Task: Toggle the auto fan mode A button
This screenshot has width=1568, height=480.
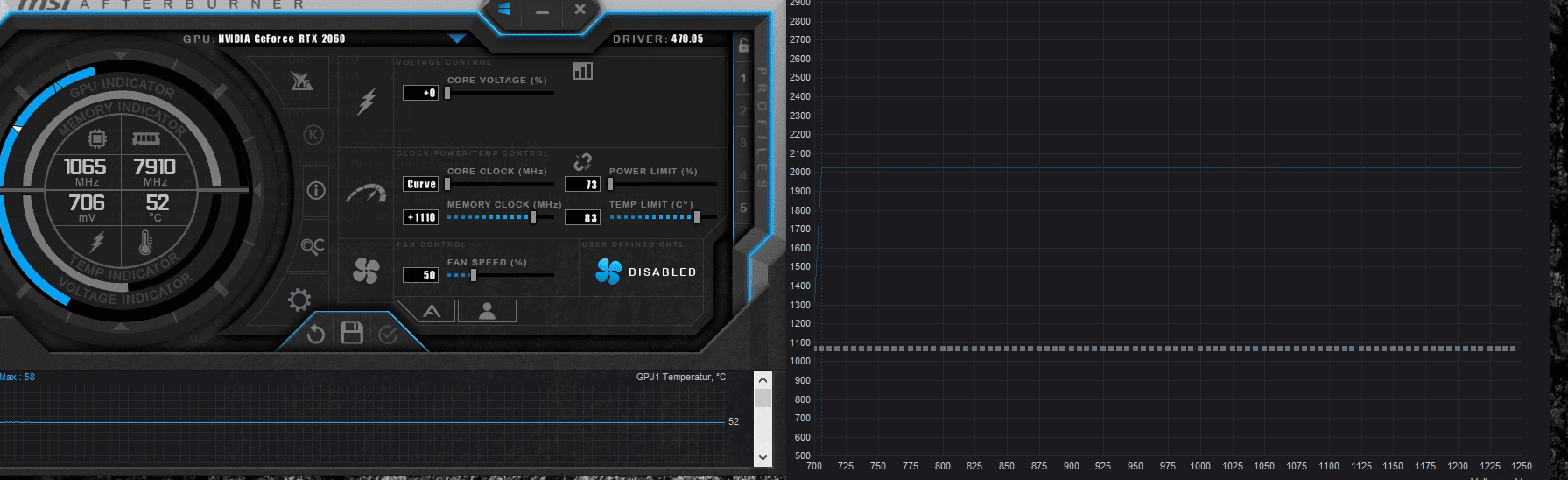Action: pyautogui.click(x=431, y=311)
